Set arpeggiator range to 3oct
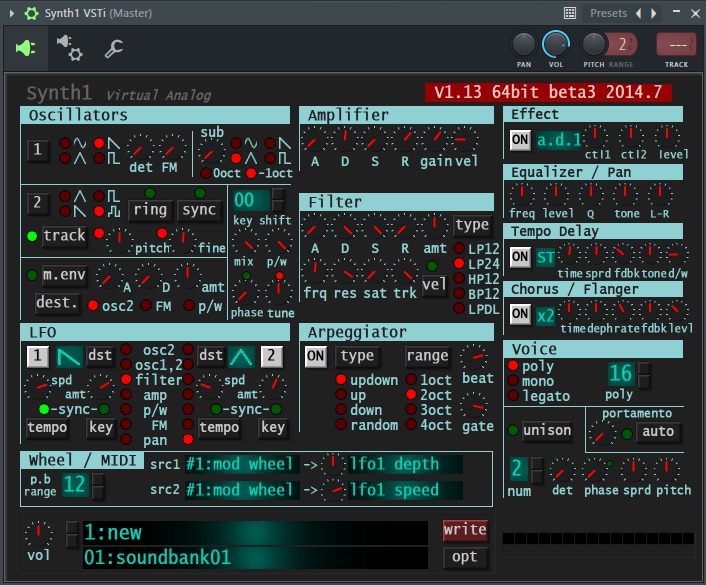This screenshot has width=706, height=585. coord(411,409)
